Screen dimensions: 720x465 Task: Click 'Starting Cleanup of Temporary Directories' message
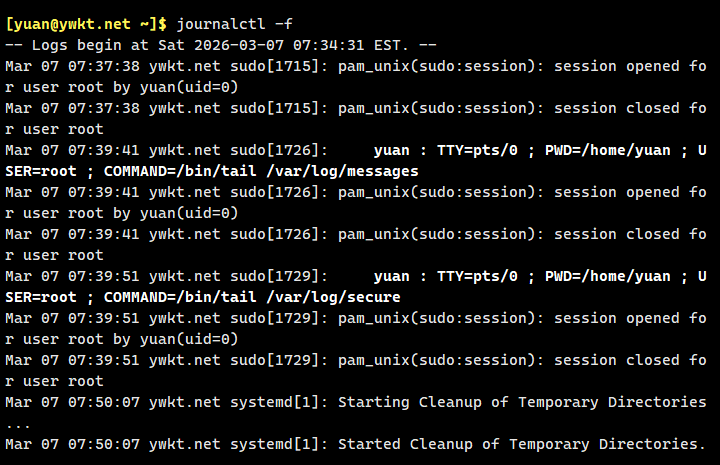[522, 402]
